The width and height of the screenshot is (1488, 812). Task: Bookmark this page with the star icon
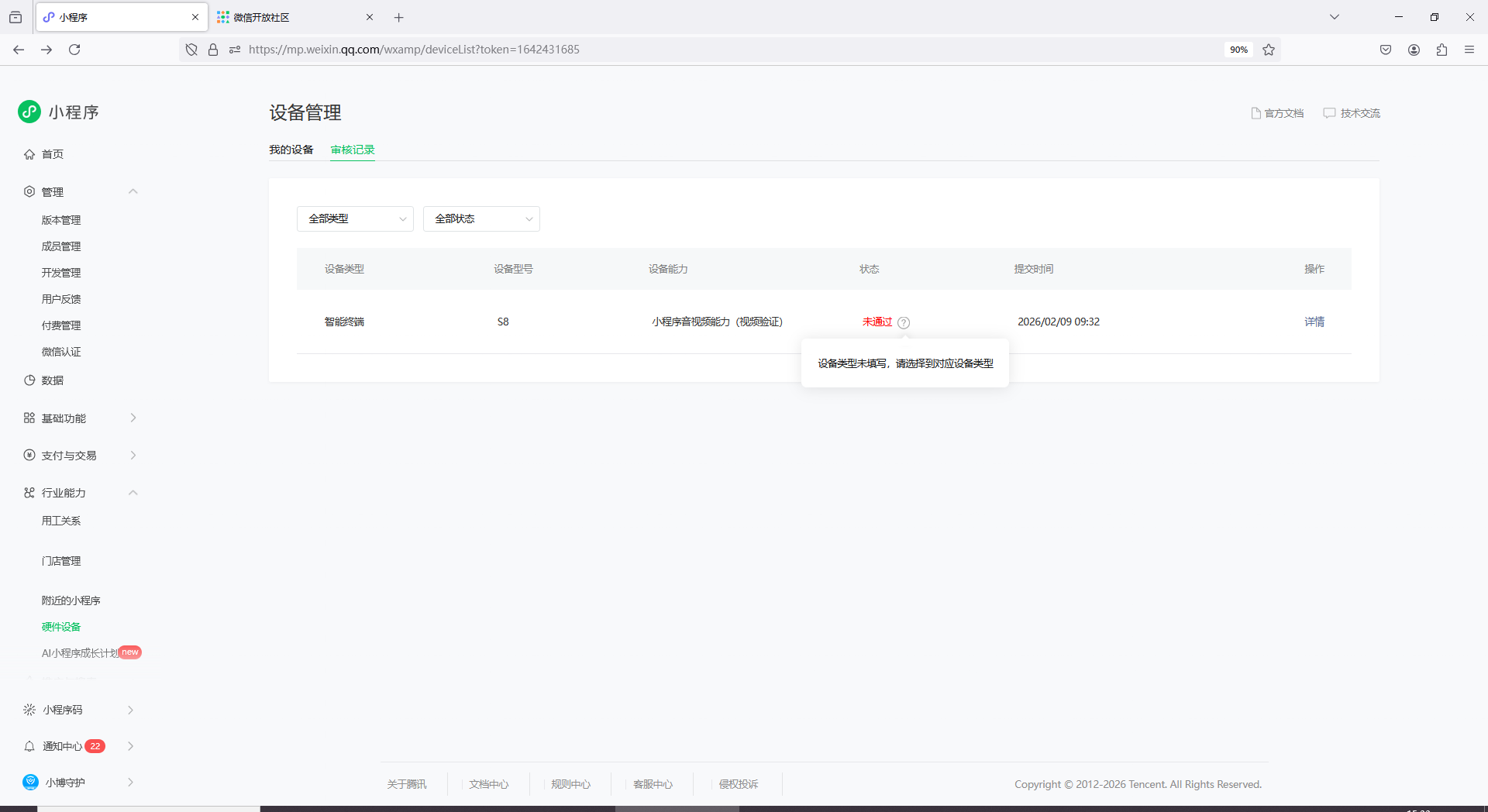[1269, 50]
